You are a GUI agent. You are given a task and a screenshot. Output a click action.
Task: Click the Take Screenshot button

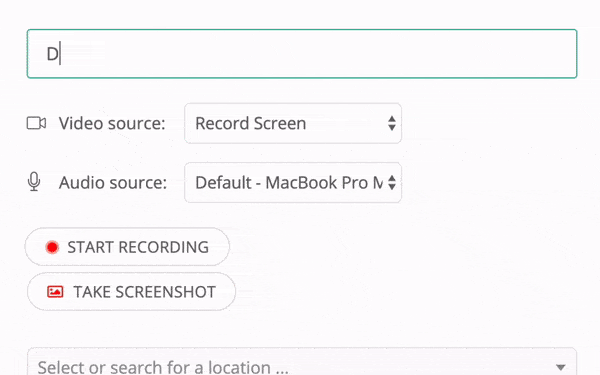[131, 292]
